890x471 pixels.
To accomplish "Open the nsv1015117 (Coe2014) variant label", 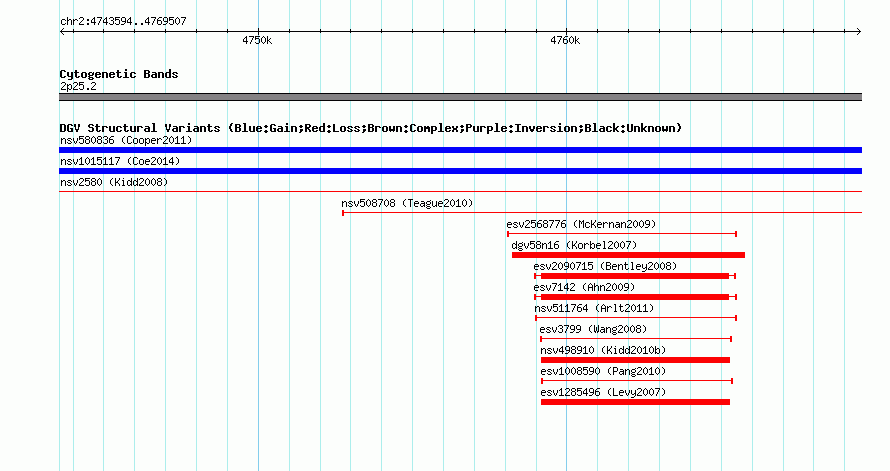I will pos(120,161).
